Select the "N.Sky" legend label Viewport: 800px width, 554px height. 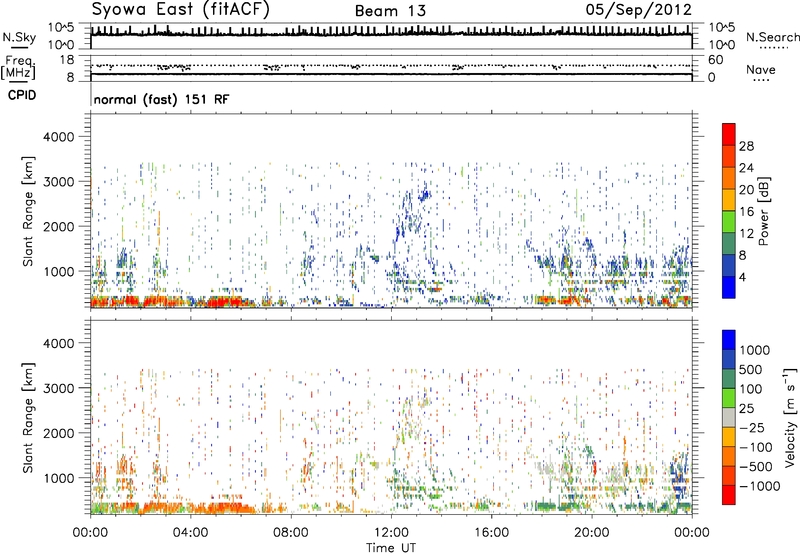[x=19, y=37]
